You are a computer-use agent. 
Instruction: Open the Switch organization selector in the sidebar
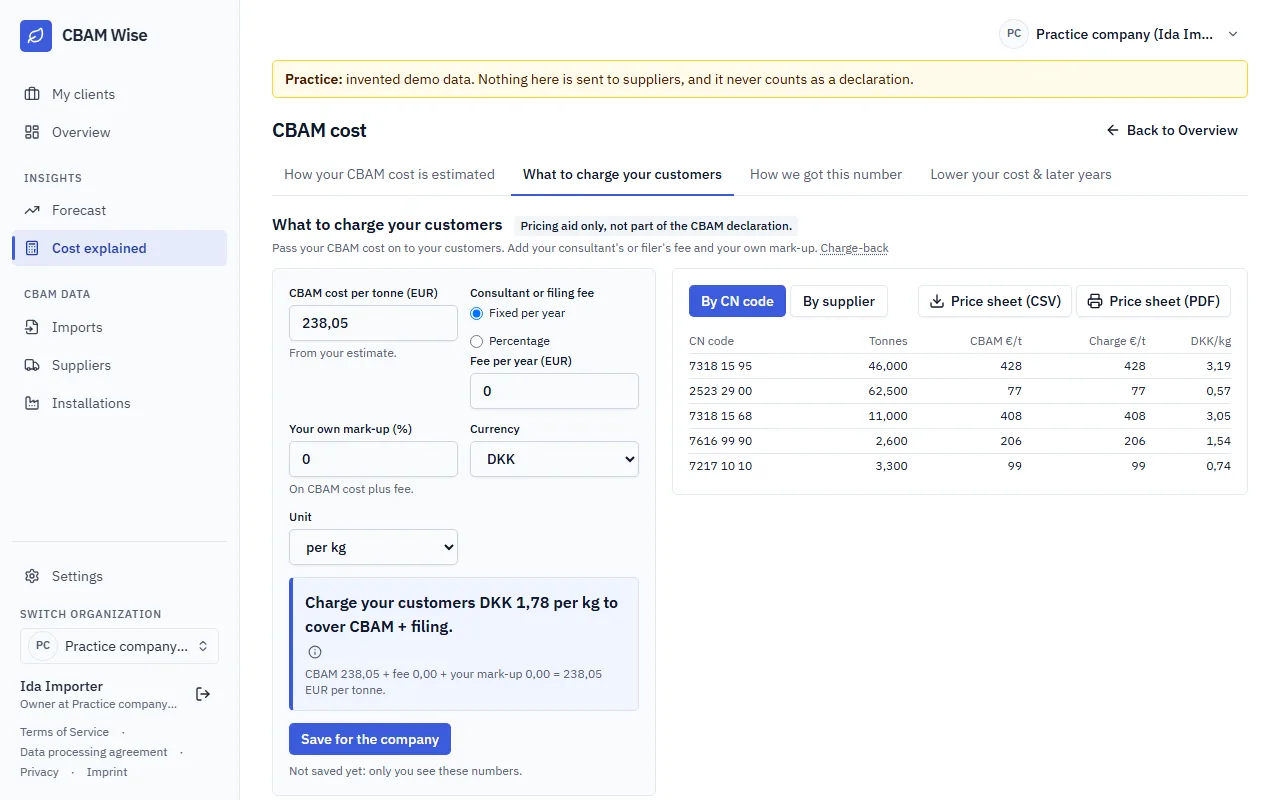click(x=119, y=646)
